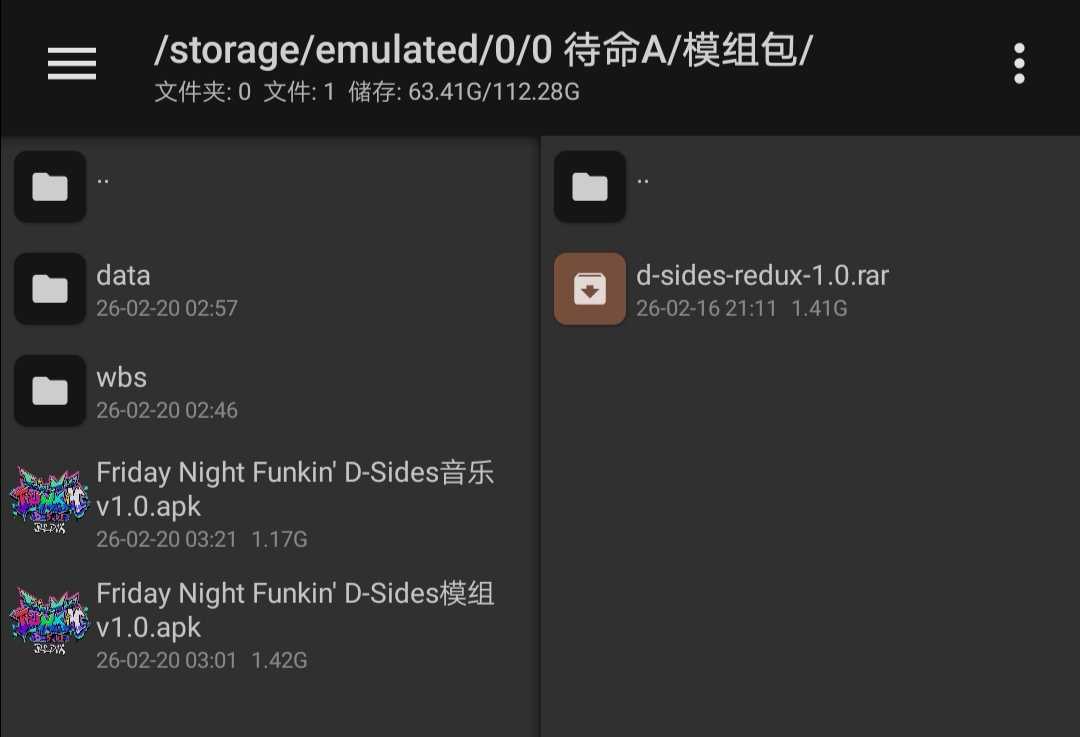Click the D-Sides音乐 apk thumbnail

pyautogui.click(x=50, y=502)
